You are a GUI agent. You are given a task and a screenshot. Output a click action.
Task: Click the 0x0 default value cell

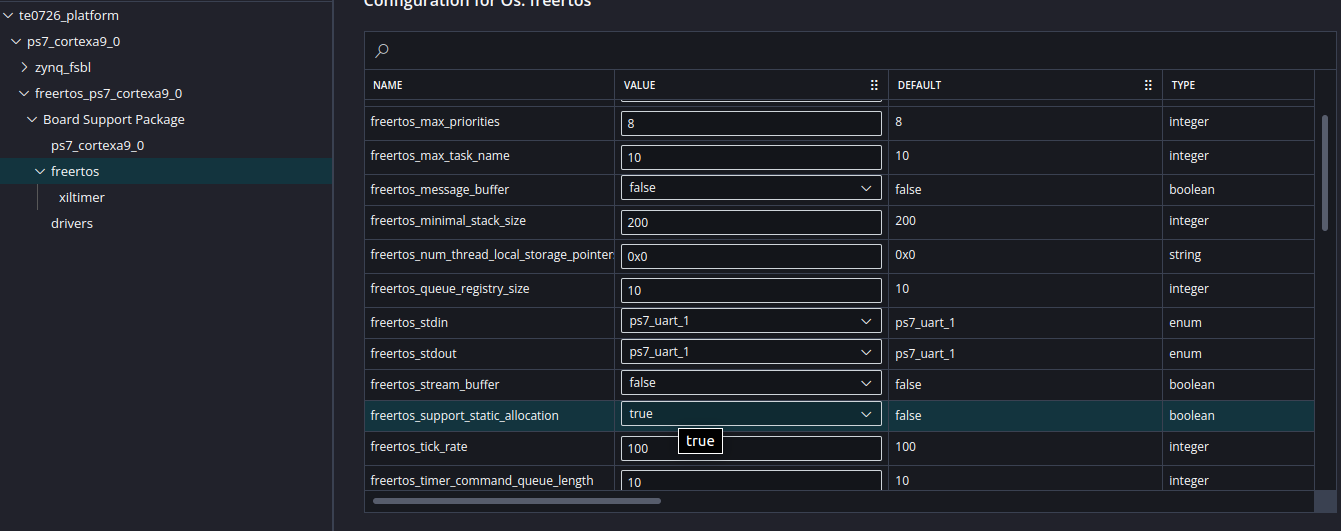pos(1025,255)
